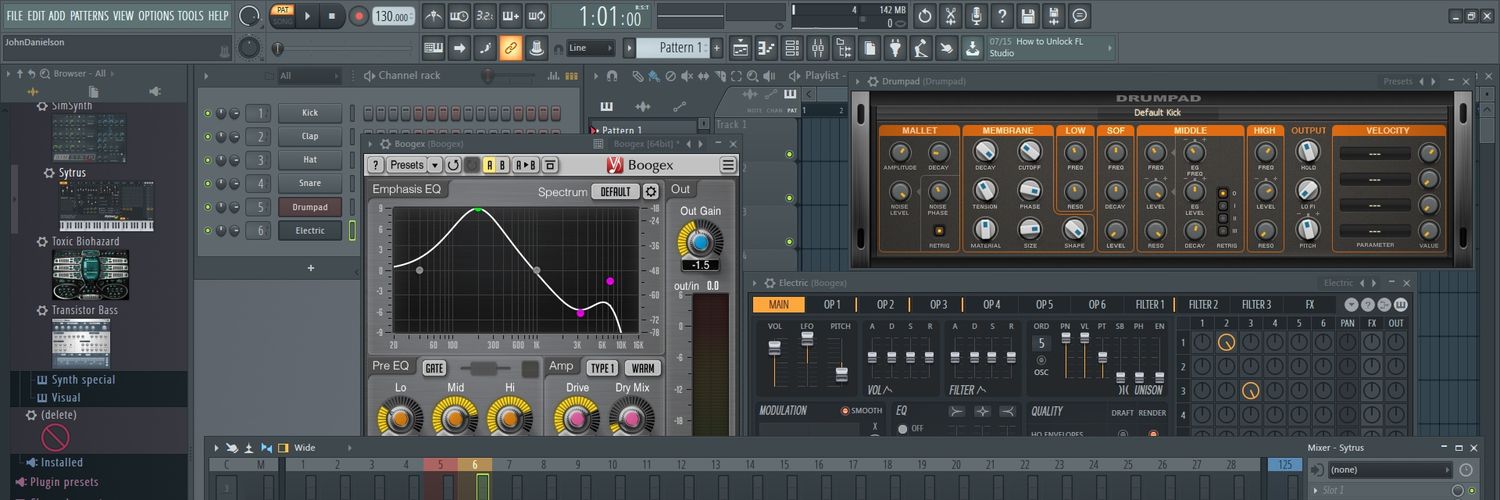The height and width of the screenshot is (500, 1500).
Task: Click the render/export audio file icon
Action: (1053, 16)
